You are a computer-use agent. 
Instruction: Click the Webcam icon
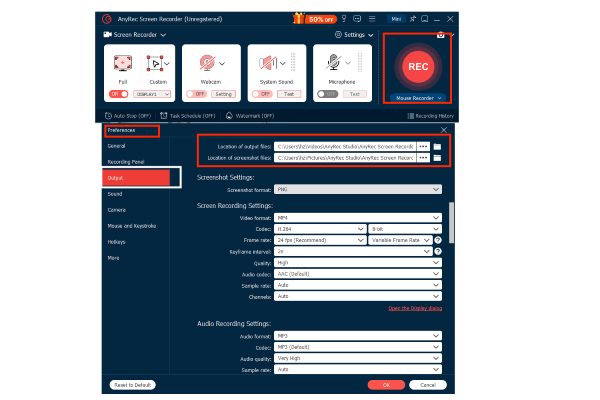[x=207, y=63]
